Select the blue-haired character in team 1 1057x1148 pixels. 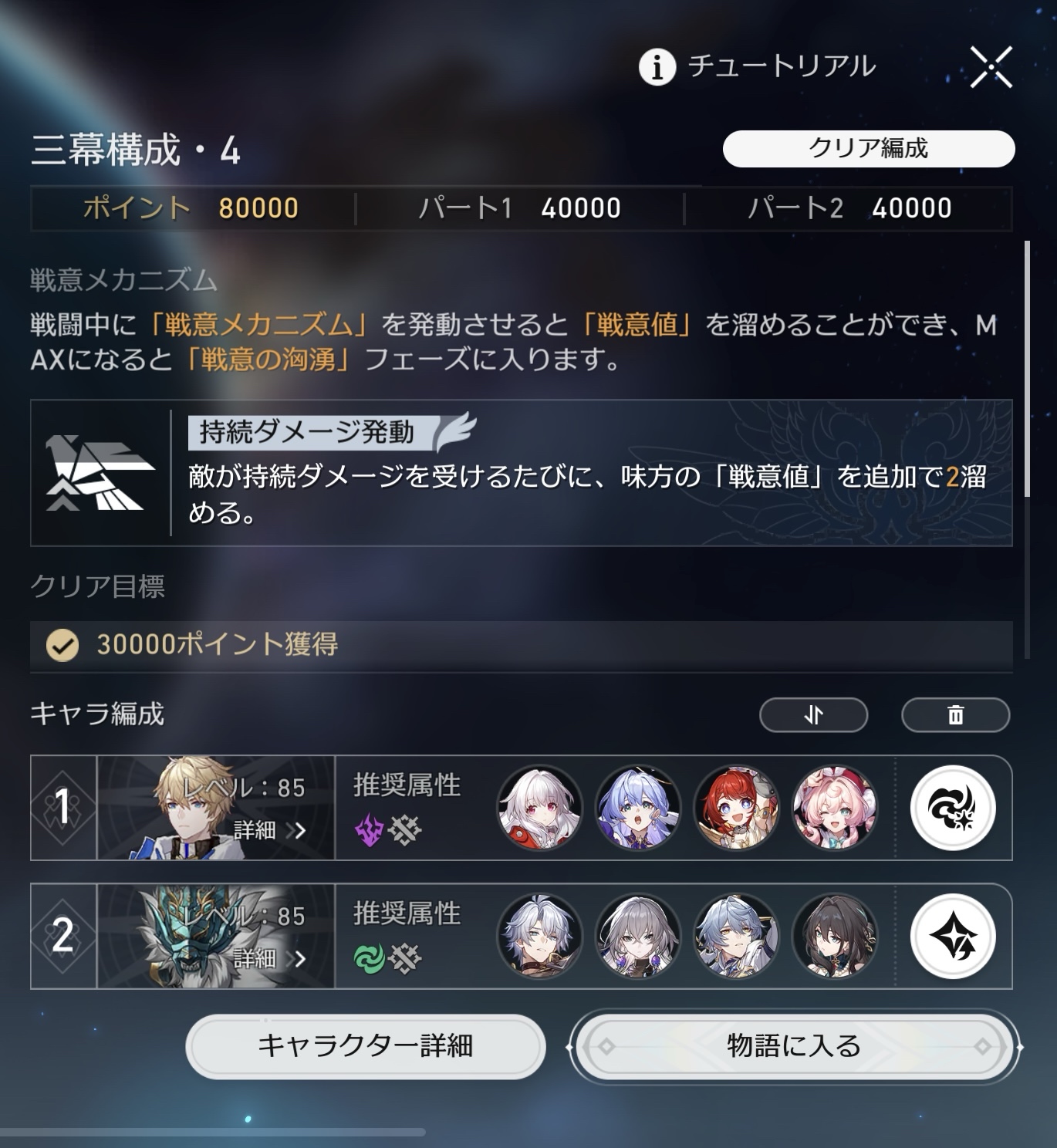click(638, 808)
